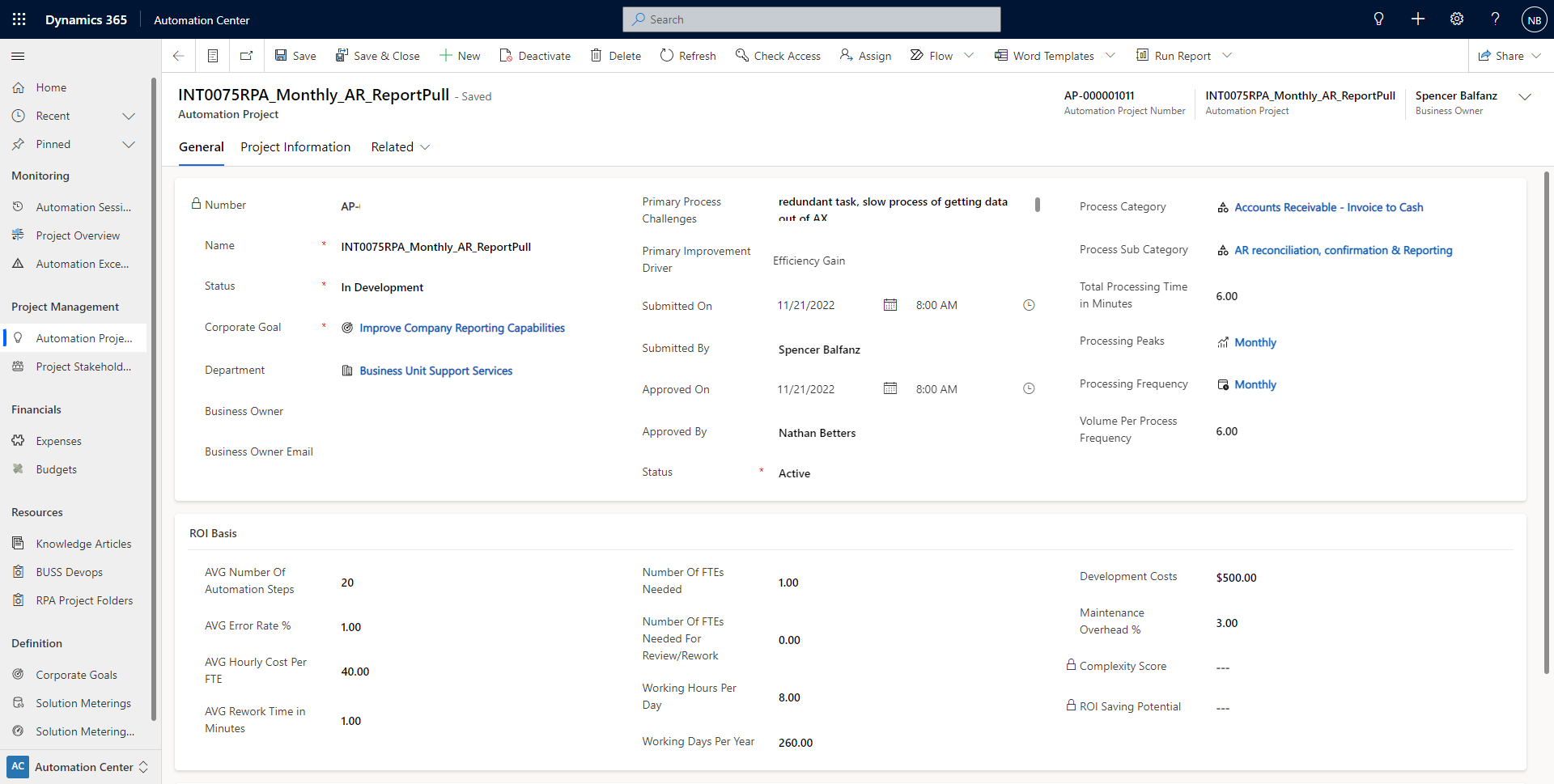The image size is (1554, 784).
Task: Expand the Recent section in the sidebar
Action: (129, 116)
